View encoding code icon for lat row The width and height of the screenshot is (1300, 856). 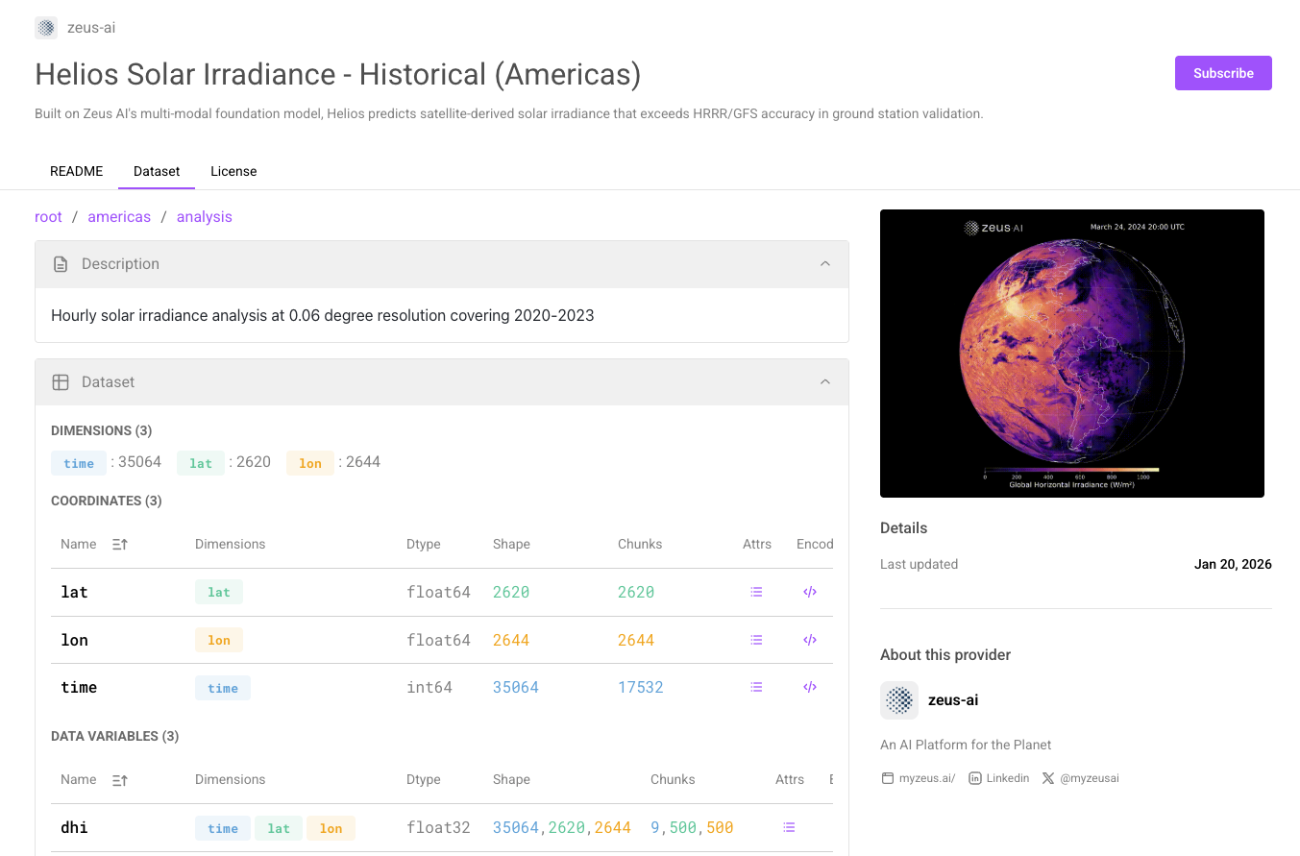[810, 592]
